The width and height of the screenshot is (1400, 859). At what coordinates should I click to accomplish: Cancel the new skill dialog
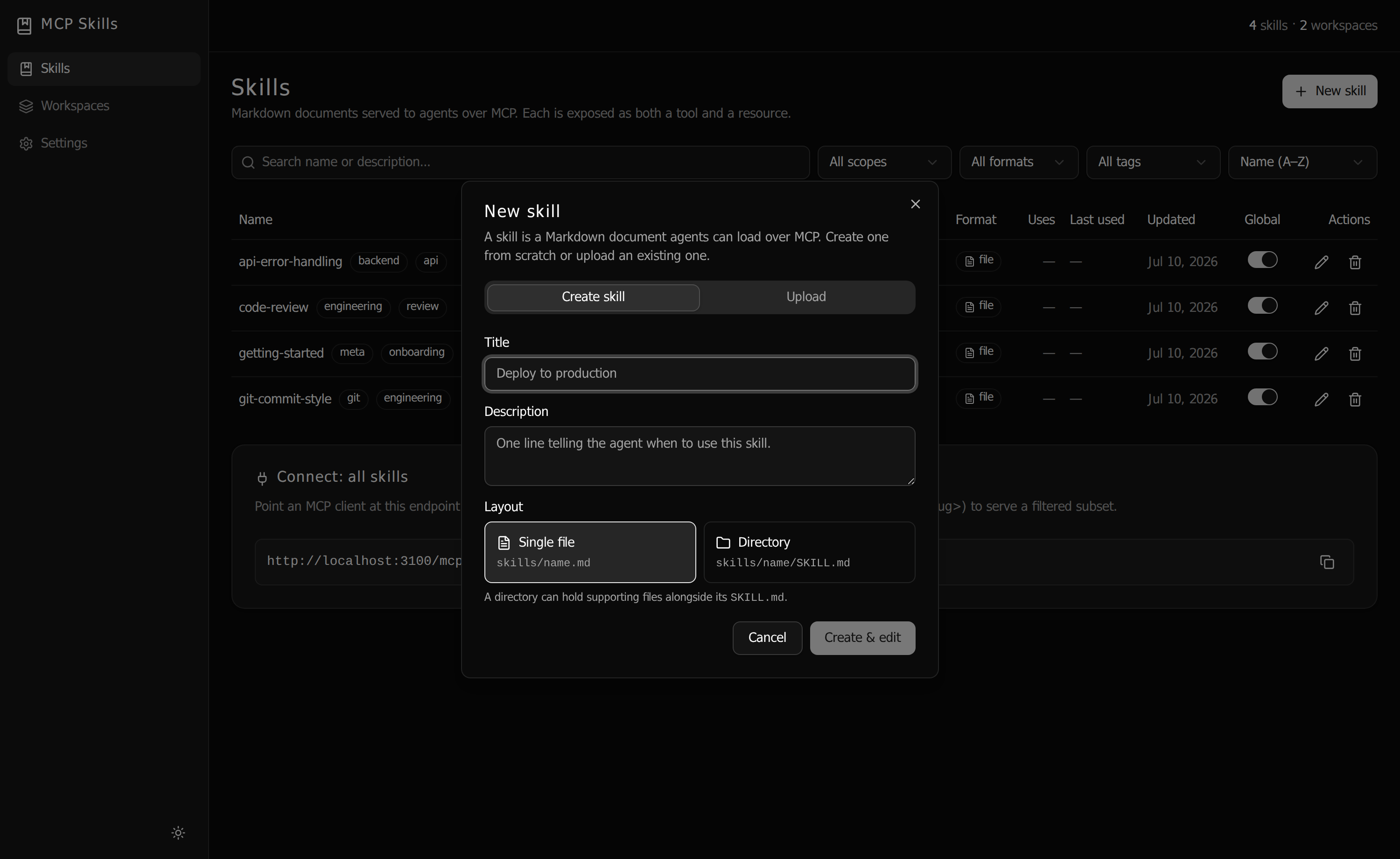tap(767, 638)
